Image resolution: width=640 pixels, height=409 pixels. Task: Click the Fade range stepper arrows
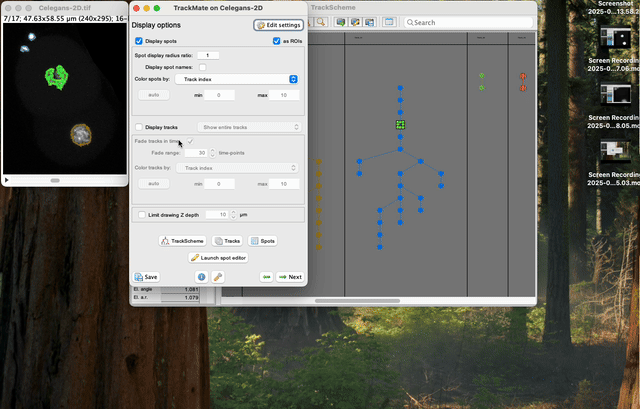tap(212, 153)
